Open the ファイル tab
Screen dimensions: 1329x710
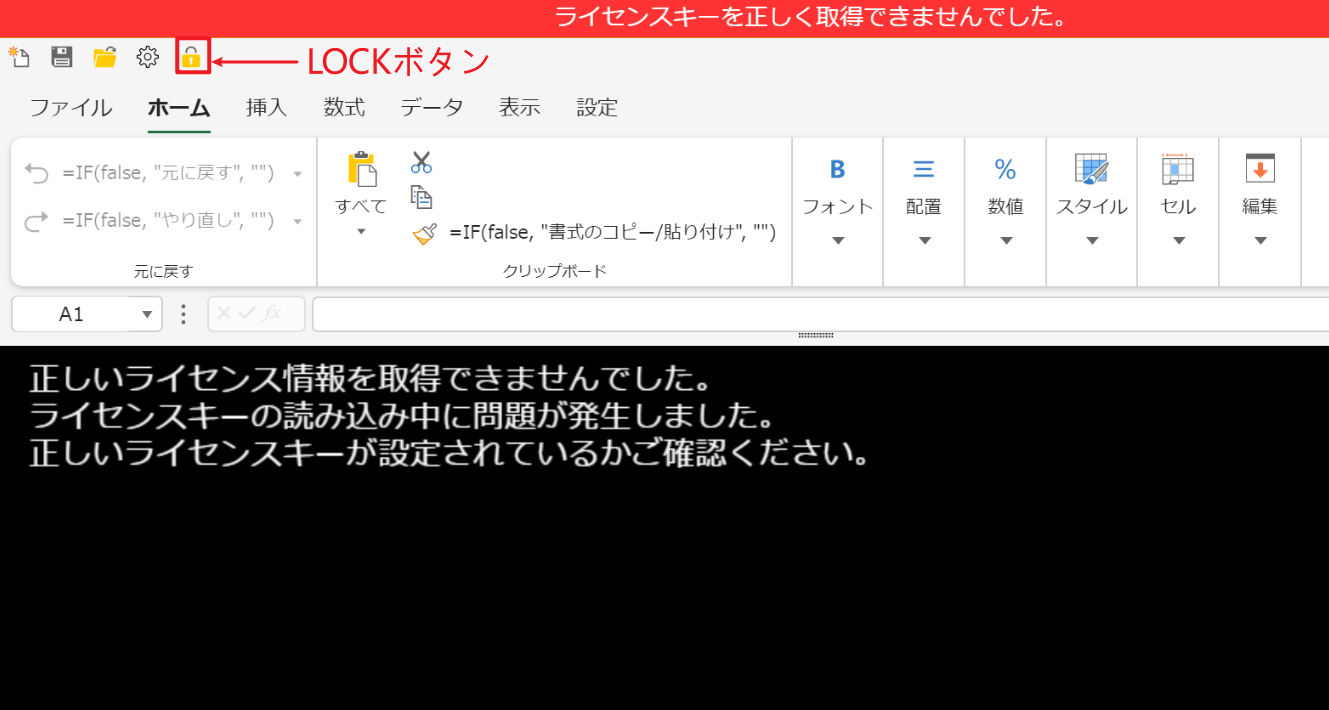coord(71,108)
